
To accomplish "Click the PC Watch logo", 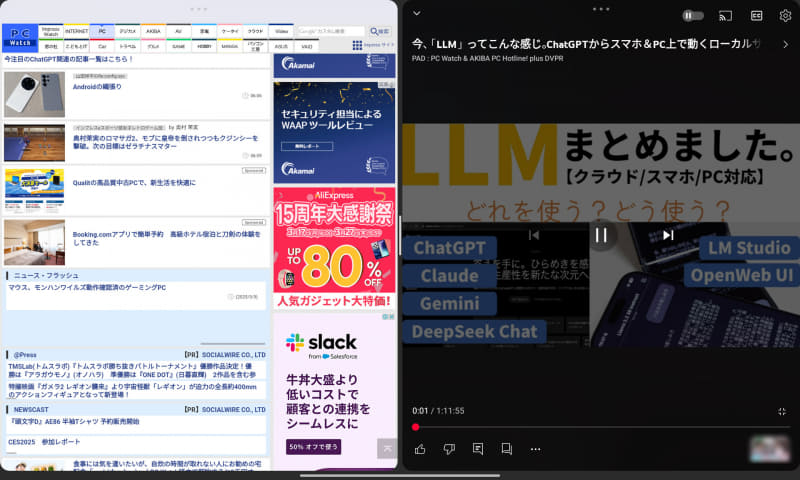I will [x=20, y=38].
